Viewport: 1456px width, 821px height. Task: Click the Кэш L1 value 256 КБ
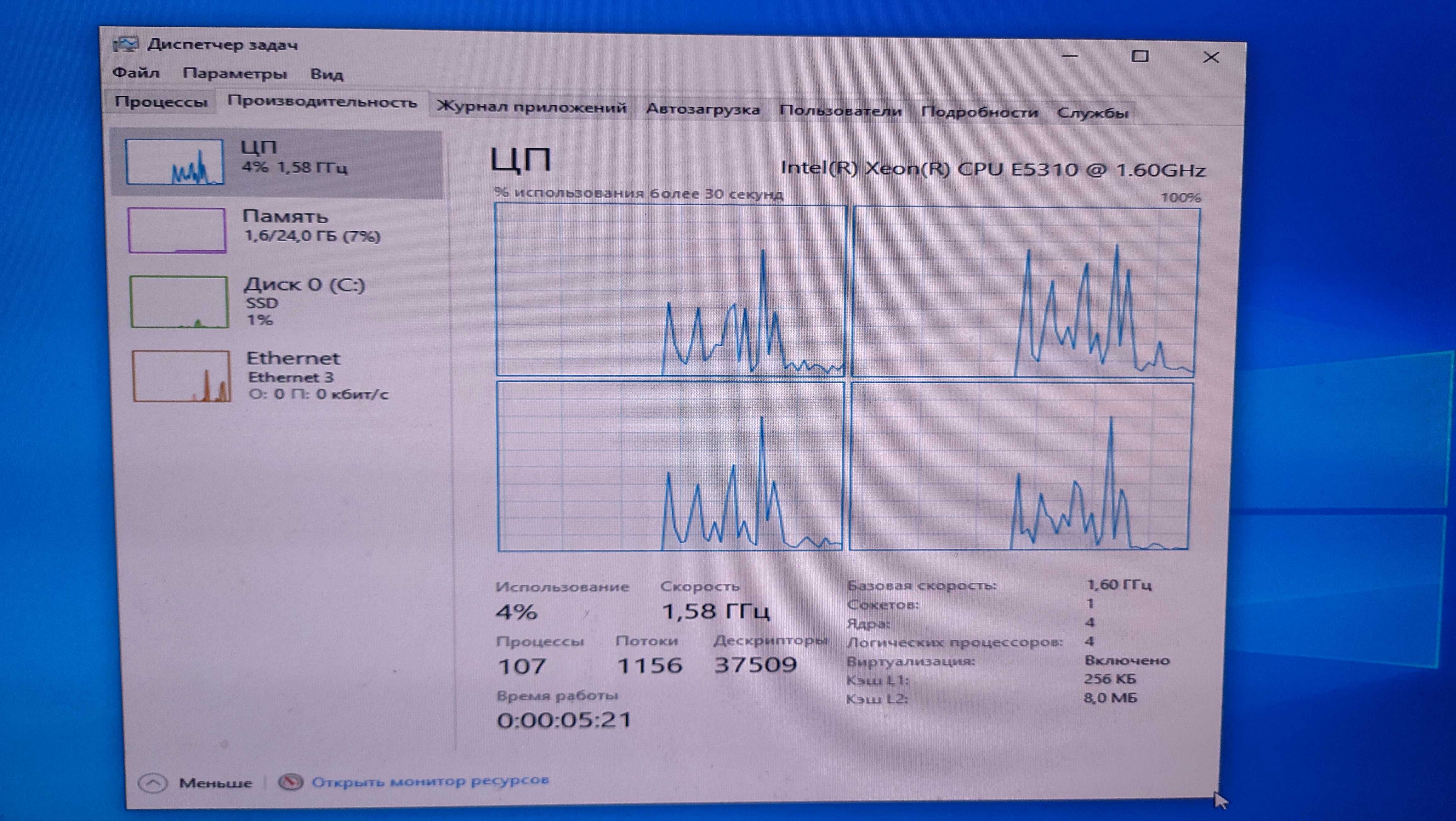(1110, 679)
